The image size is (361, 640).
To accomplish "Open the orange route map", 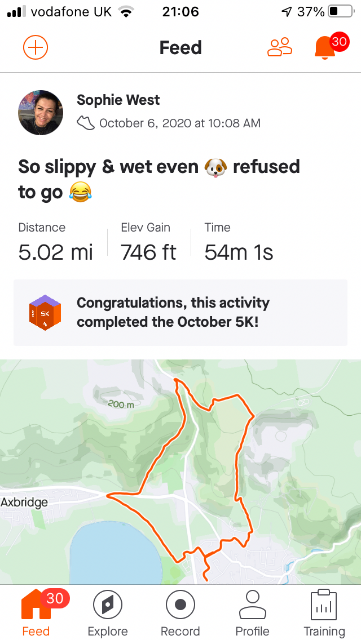I will (180, 471).
